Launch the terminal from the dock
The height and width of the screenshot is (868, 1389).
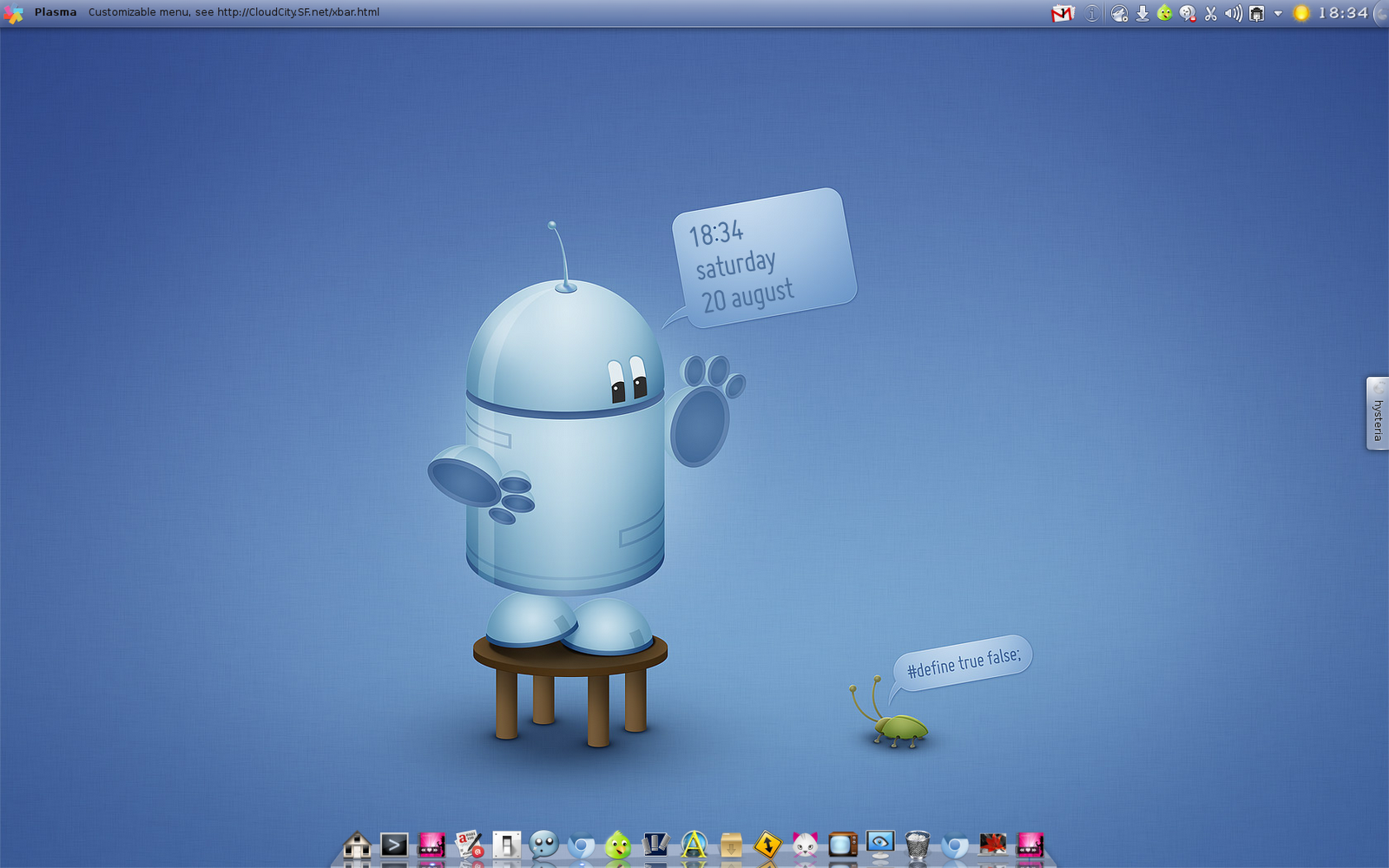click(395, 844)
